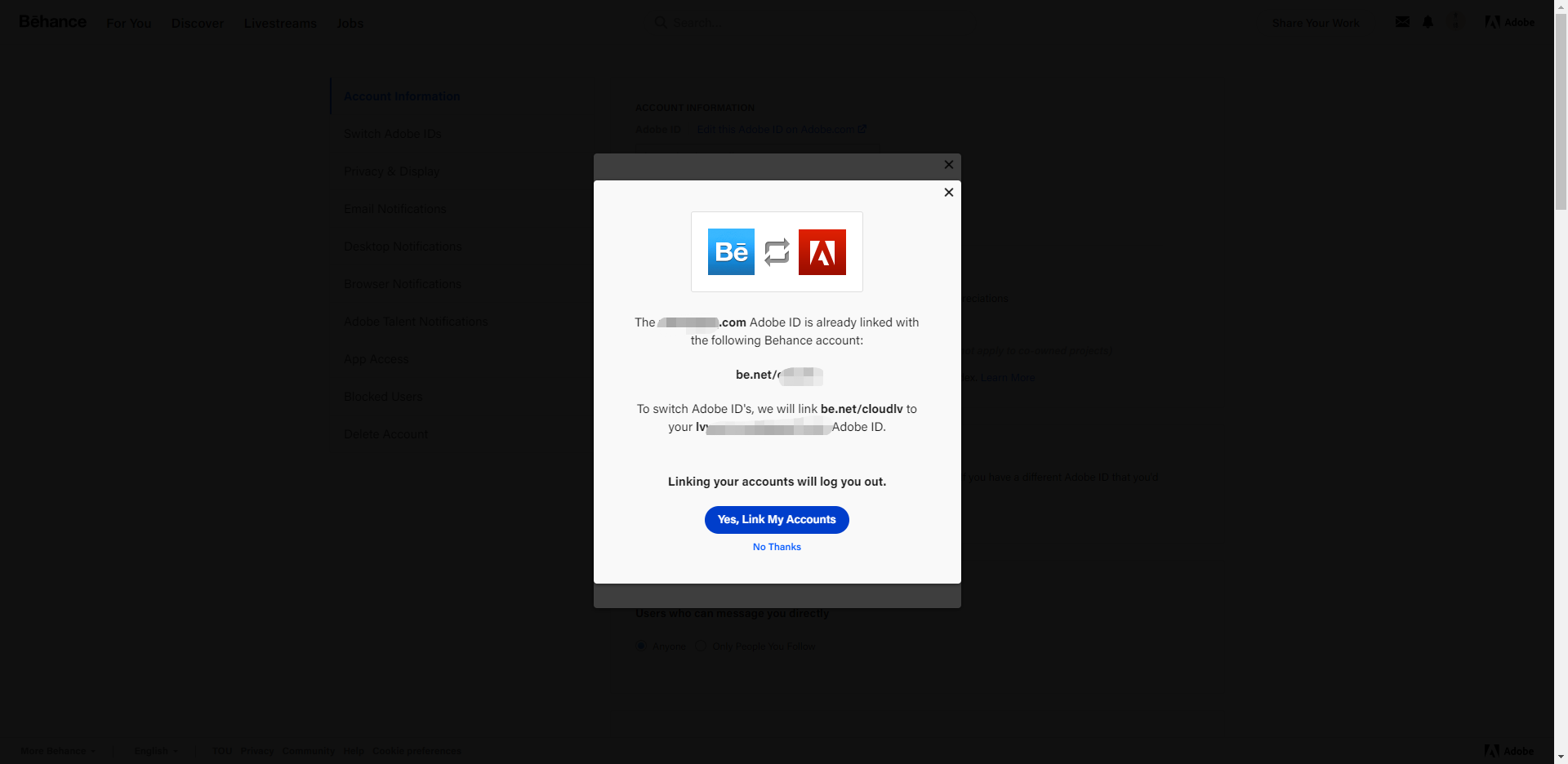Confirm with Yes, Link My Accounts

click(x=777, y=520)
